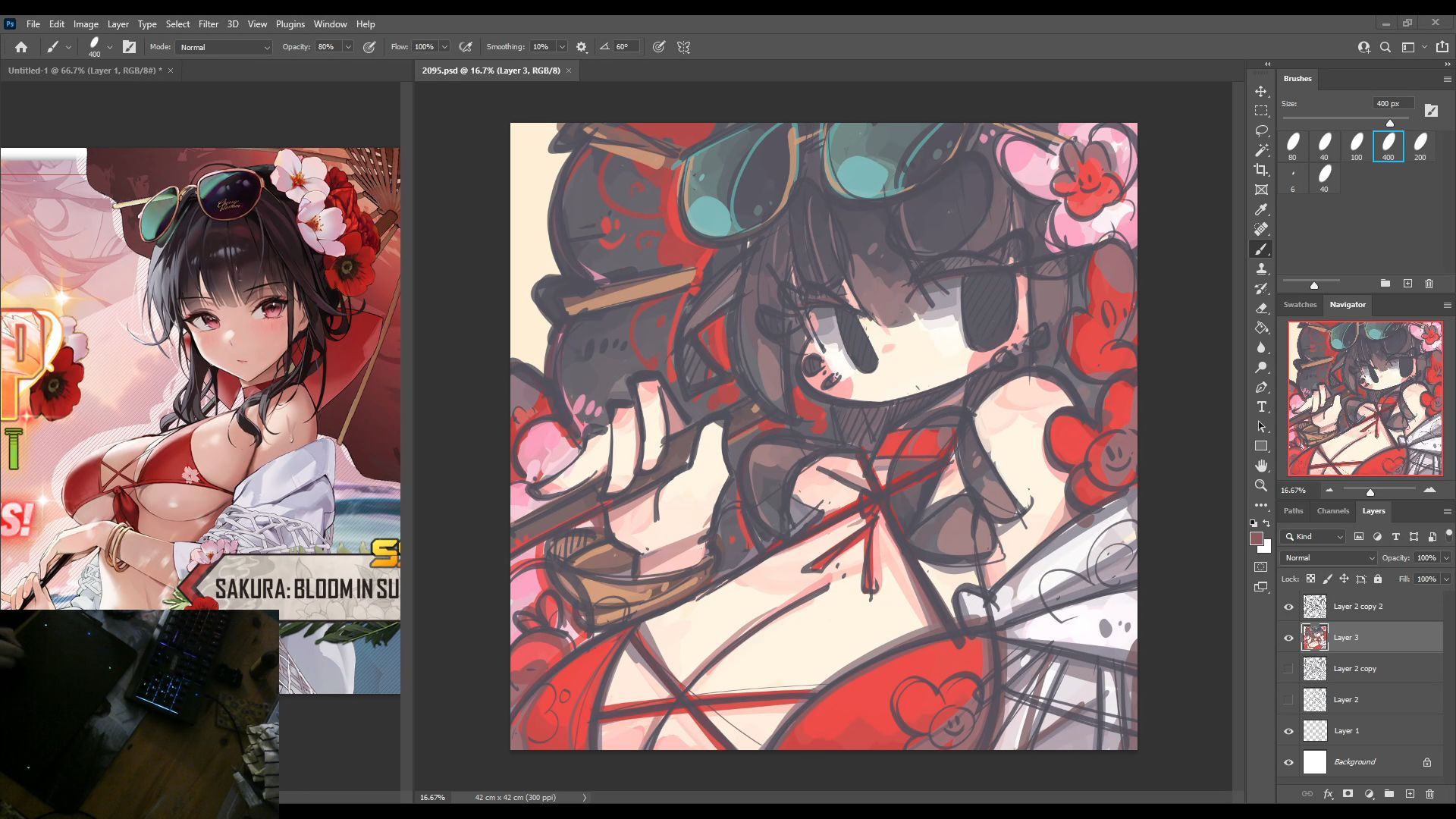Screen dimensions: 1456x819
Task: Toggle pressure for opacity
Action: coord(369,47)
